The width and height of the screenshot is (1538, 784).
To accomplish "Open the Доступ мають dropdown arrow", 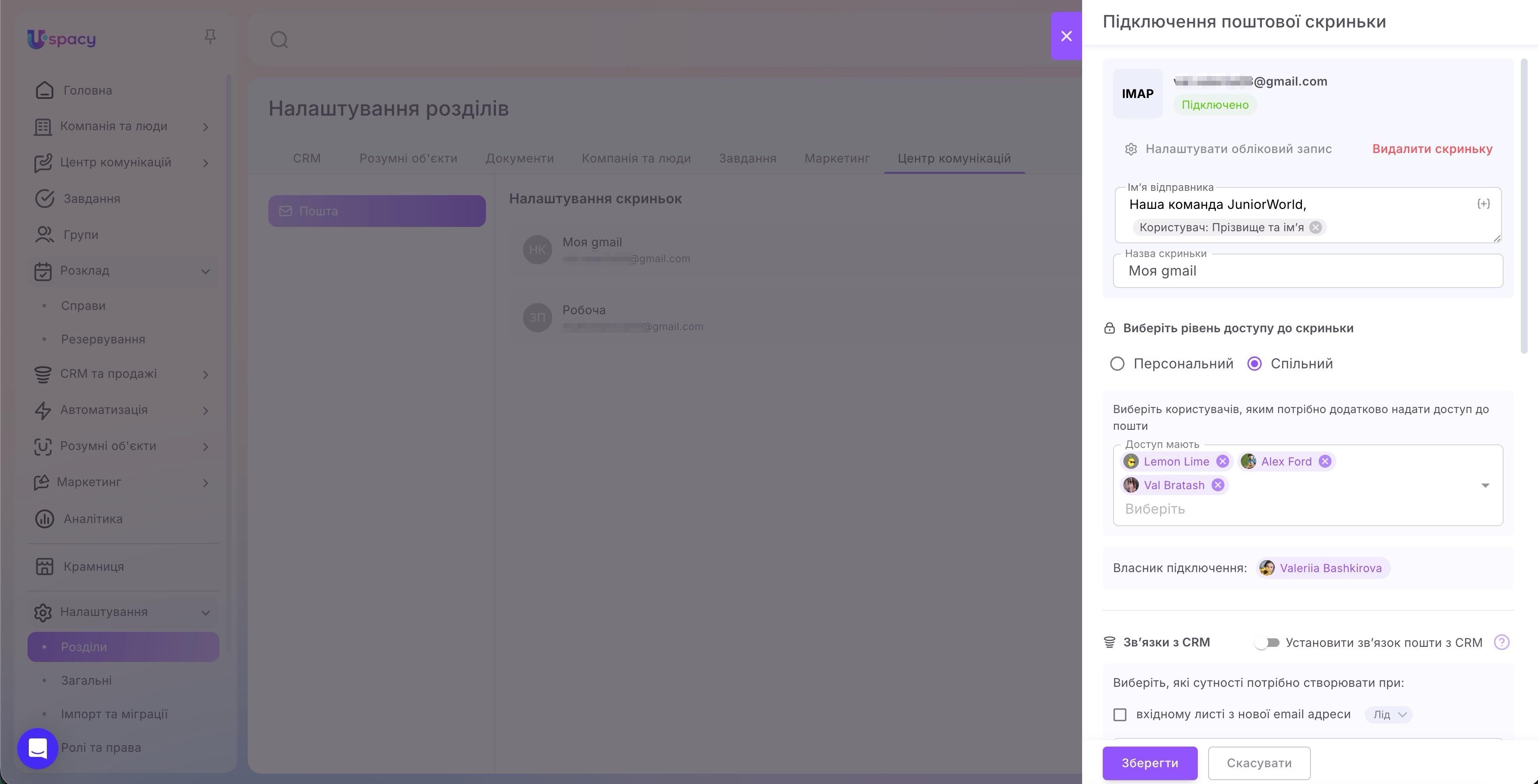I will (1486, 485).
